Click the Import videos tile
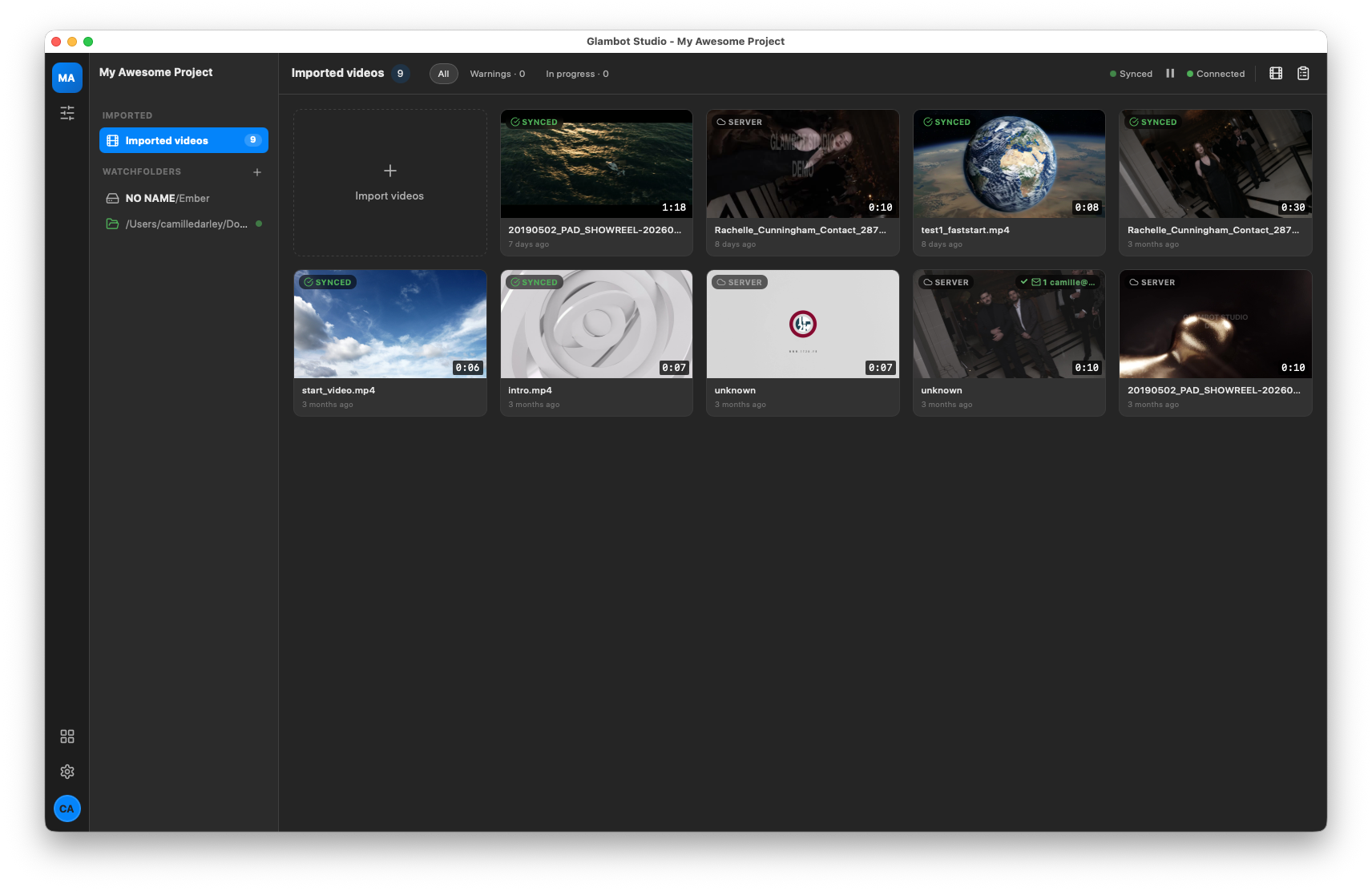The width and height of the screenshot is (1372, 891). (389, 183)
